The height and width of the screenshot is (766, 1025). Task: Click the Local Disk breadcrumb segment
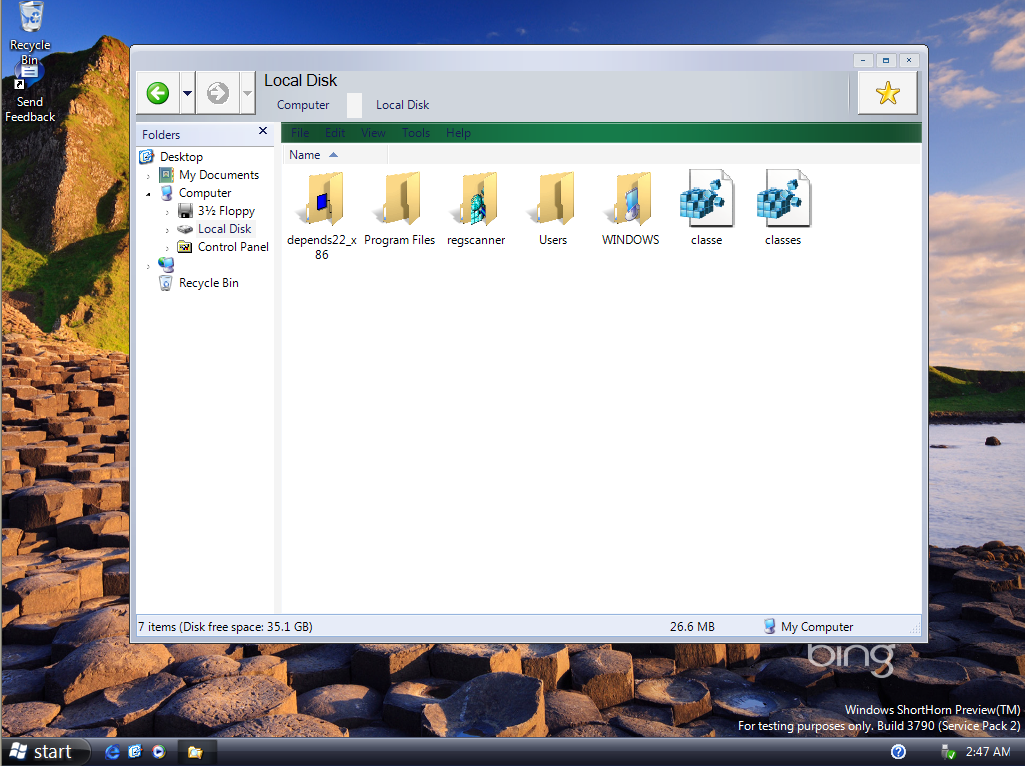(402, 105)
